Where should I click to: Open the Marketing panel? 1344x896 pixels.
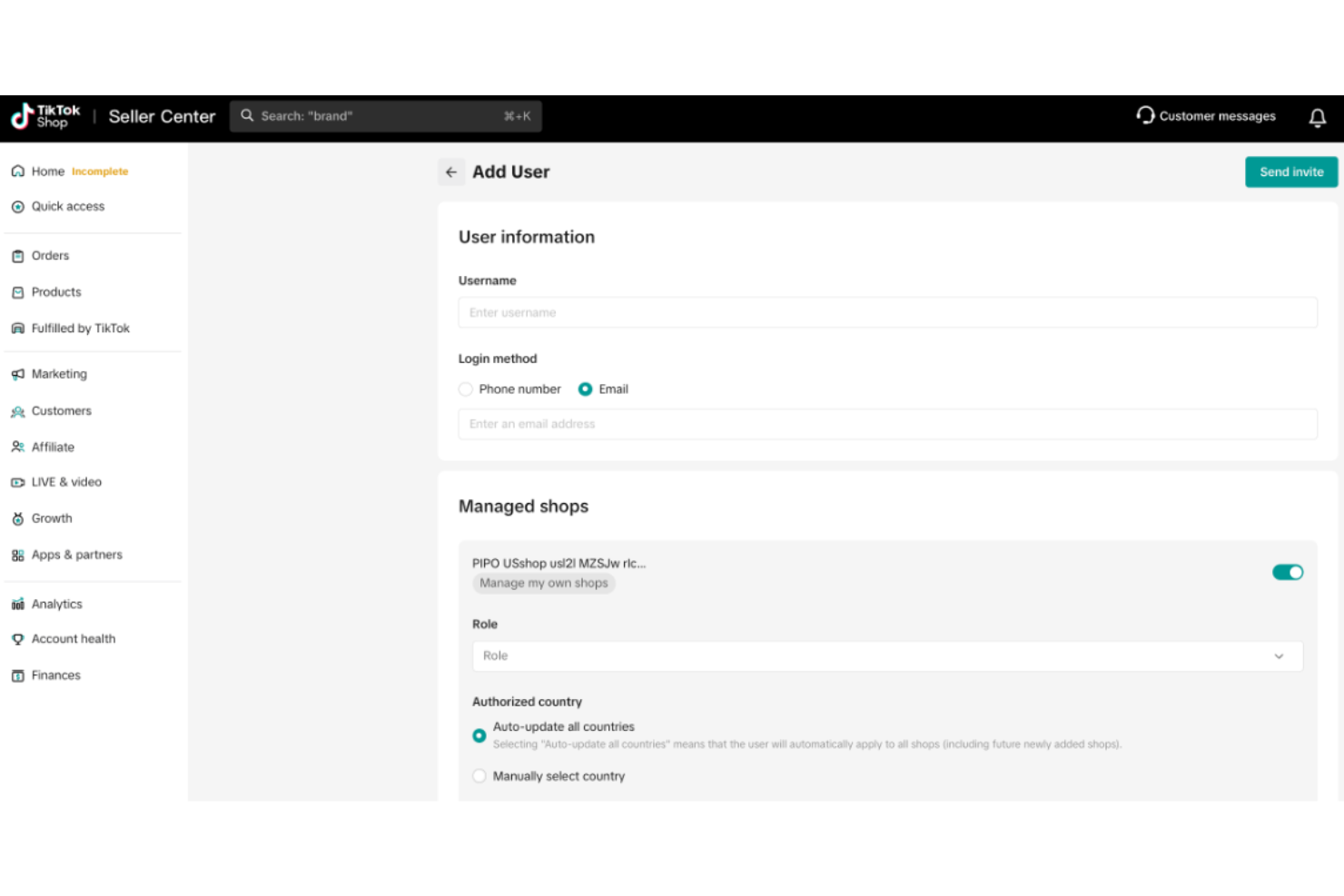click(59, 373)
